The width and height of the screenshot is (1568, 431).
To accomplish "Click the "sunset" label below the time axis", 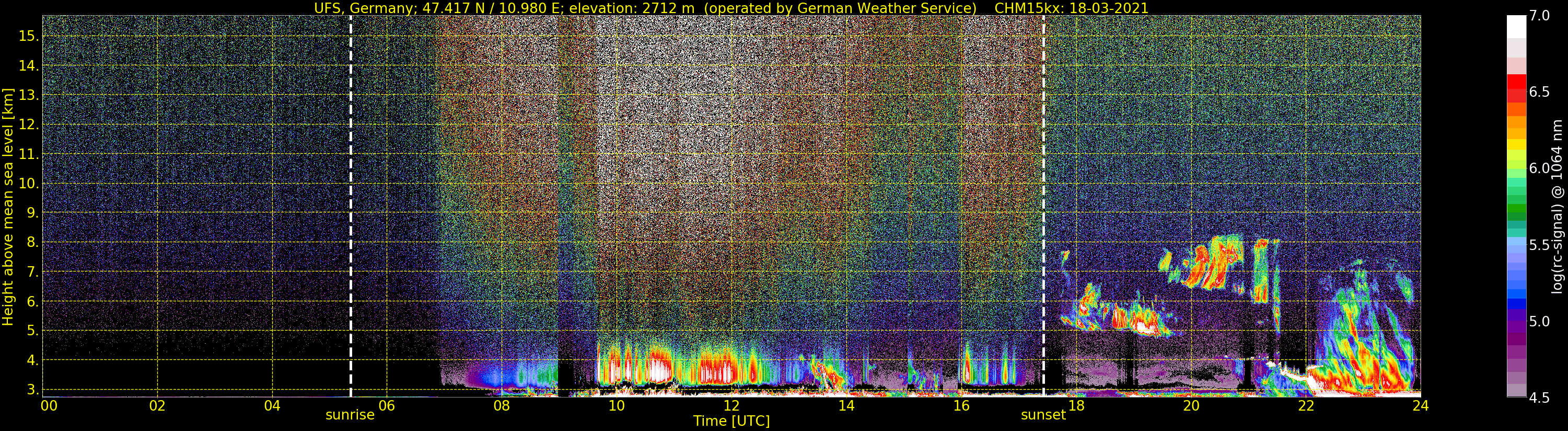I will 1043,415.
